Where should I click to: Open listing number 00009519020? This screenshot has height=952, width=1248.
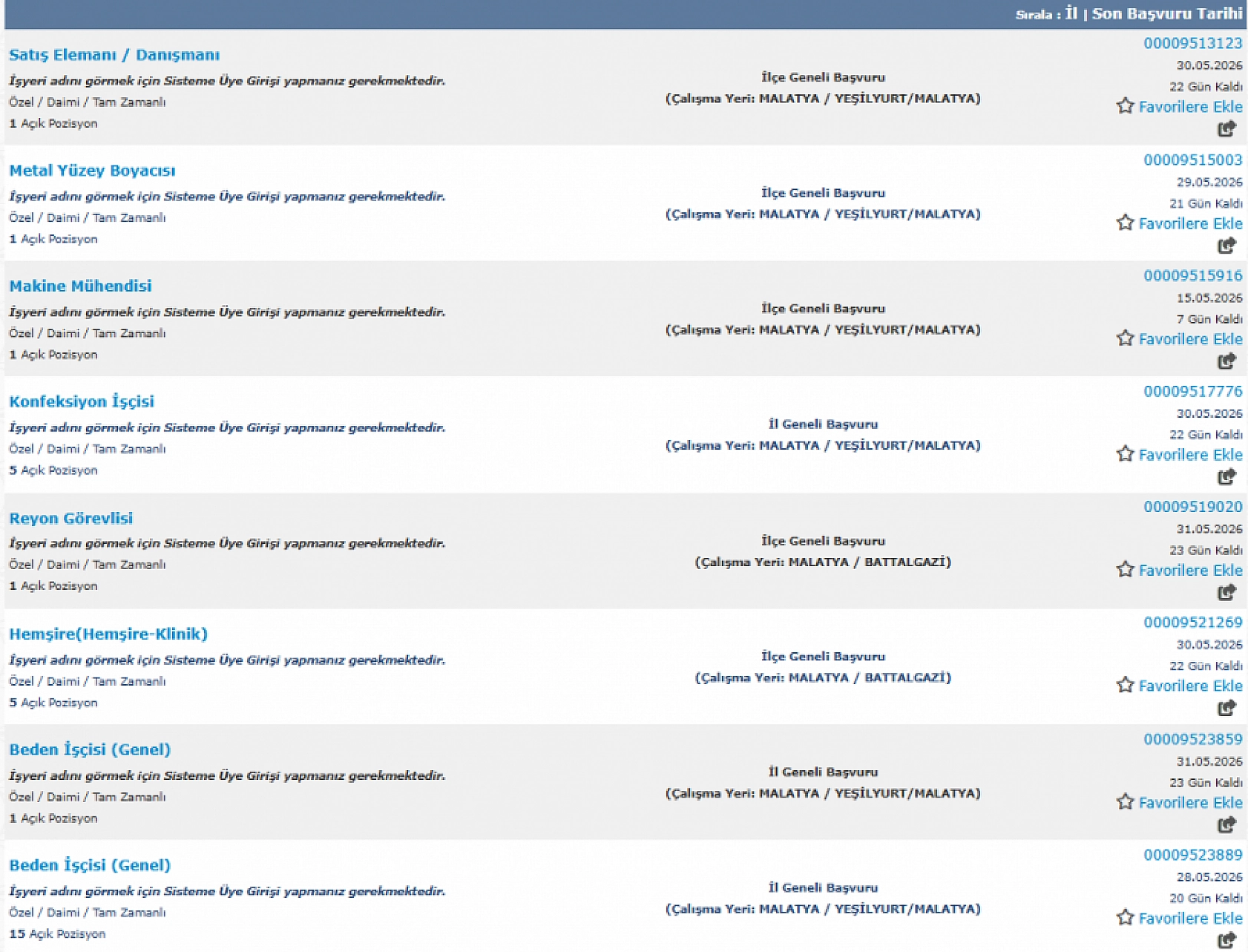coord(1192,507)
